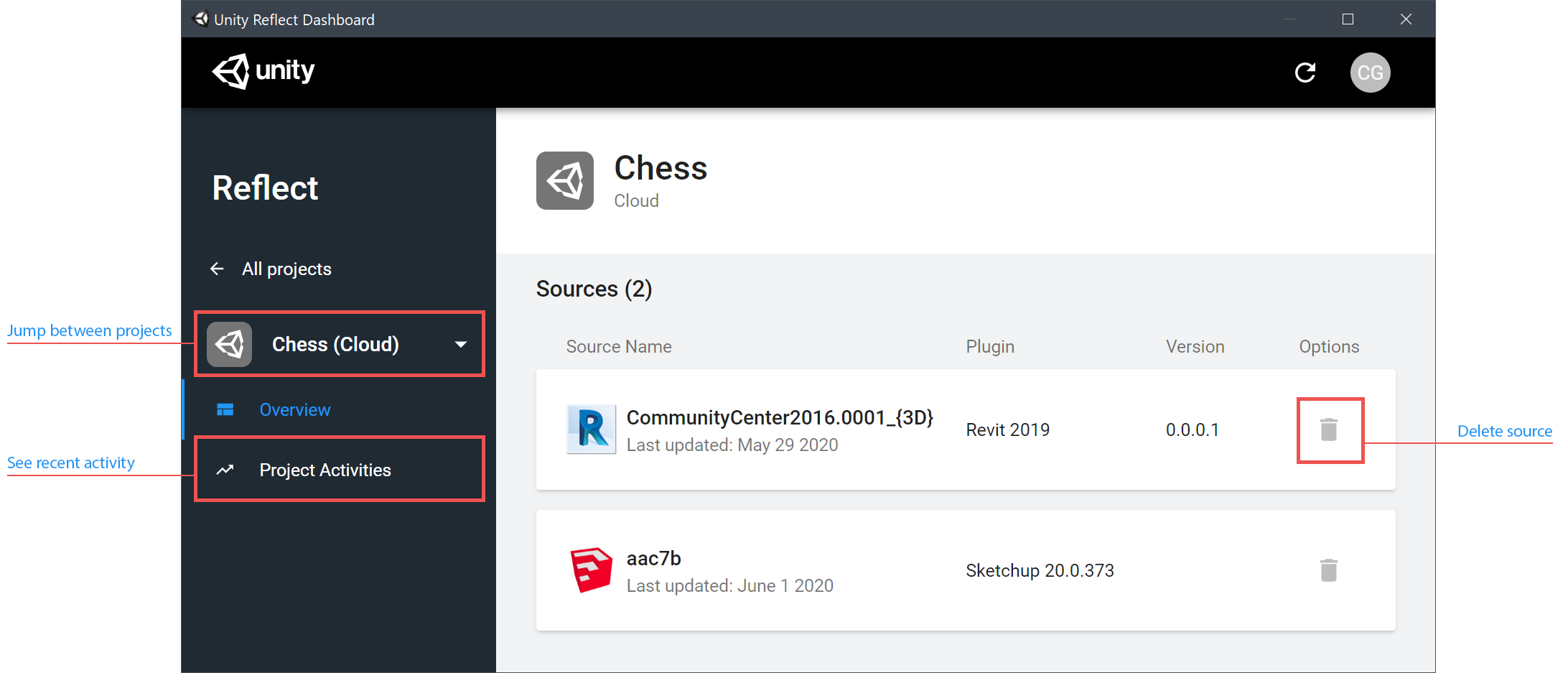Click the Unity logo in the header
Screen dimensions: 1568x673
(263, 71)
